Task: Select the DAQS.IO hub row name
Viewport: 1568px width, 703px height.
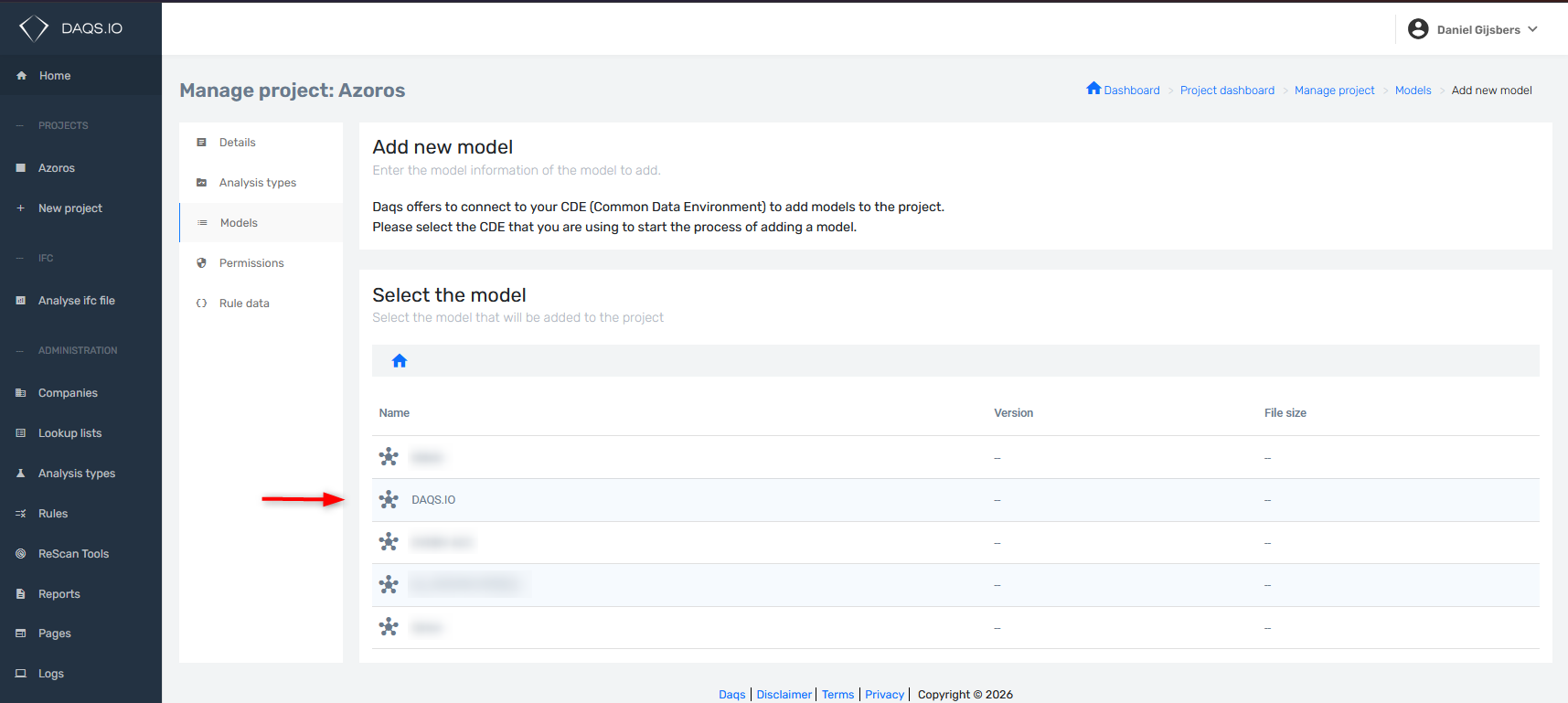Action: 433,500
